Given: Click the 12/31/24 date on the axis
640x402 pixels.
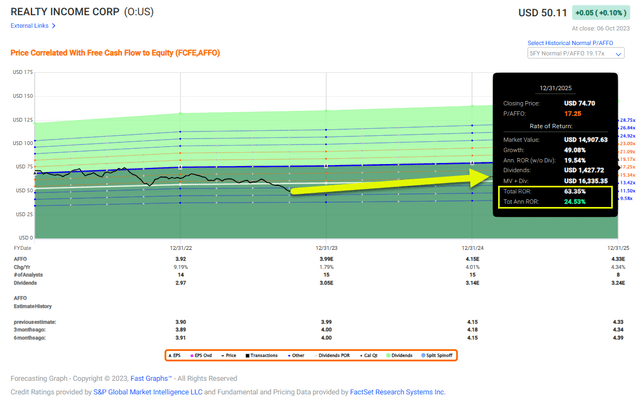Looking at the screenshot, I should (472, 248).
